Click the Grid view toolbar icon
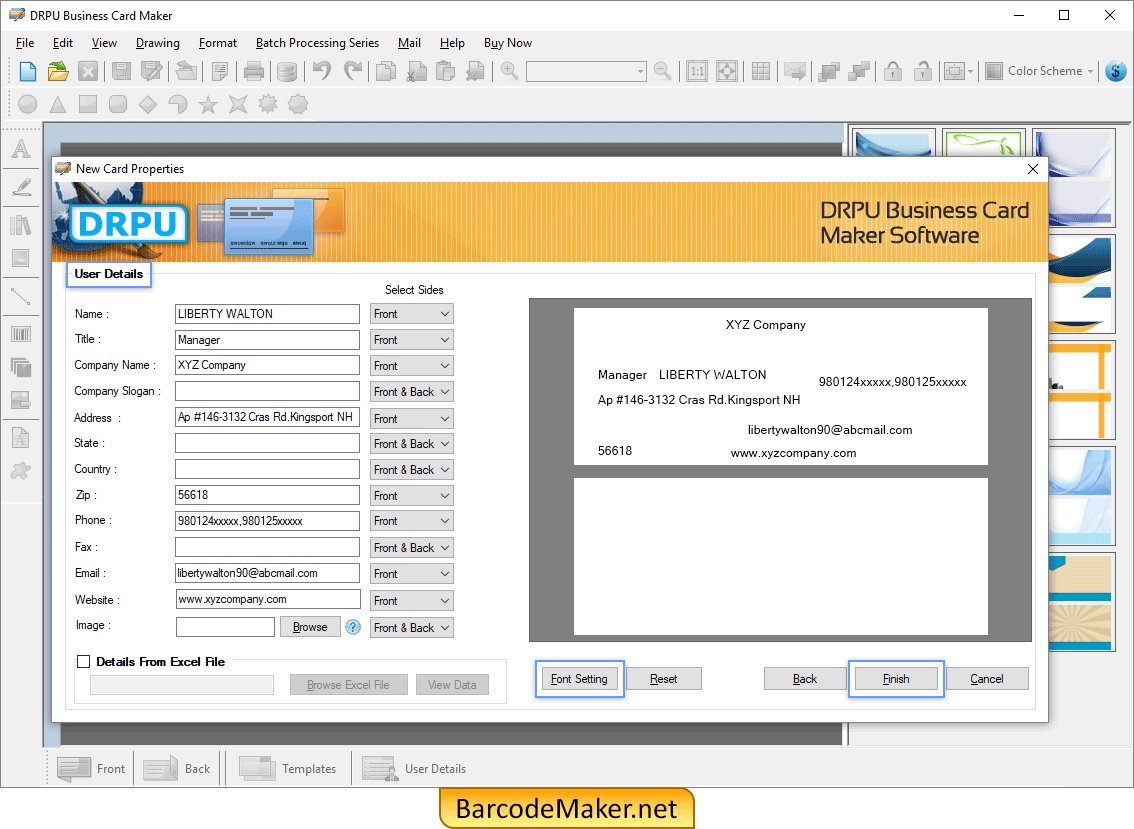 (761, 71)
